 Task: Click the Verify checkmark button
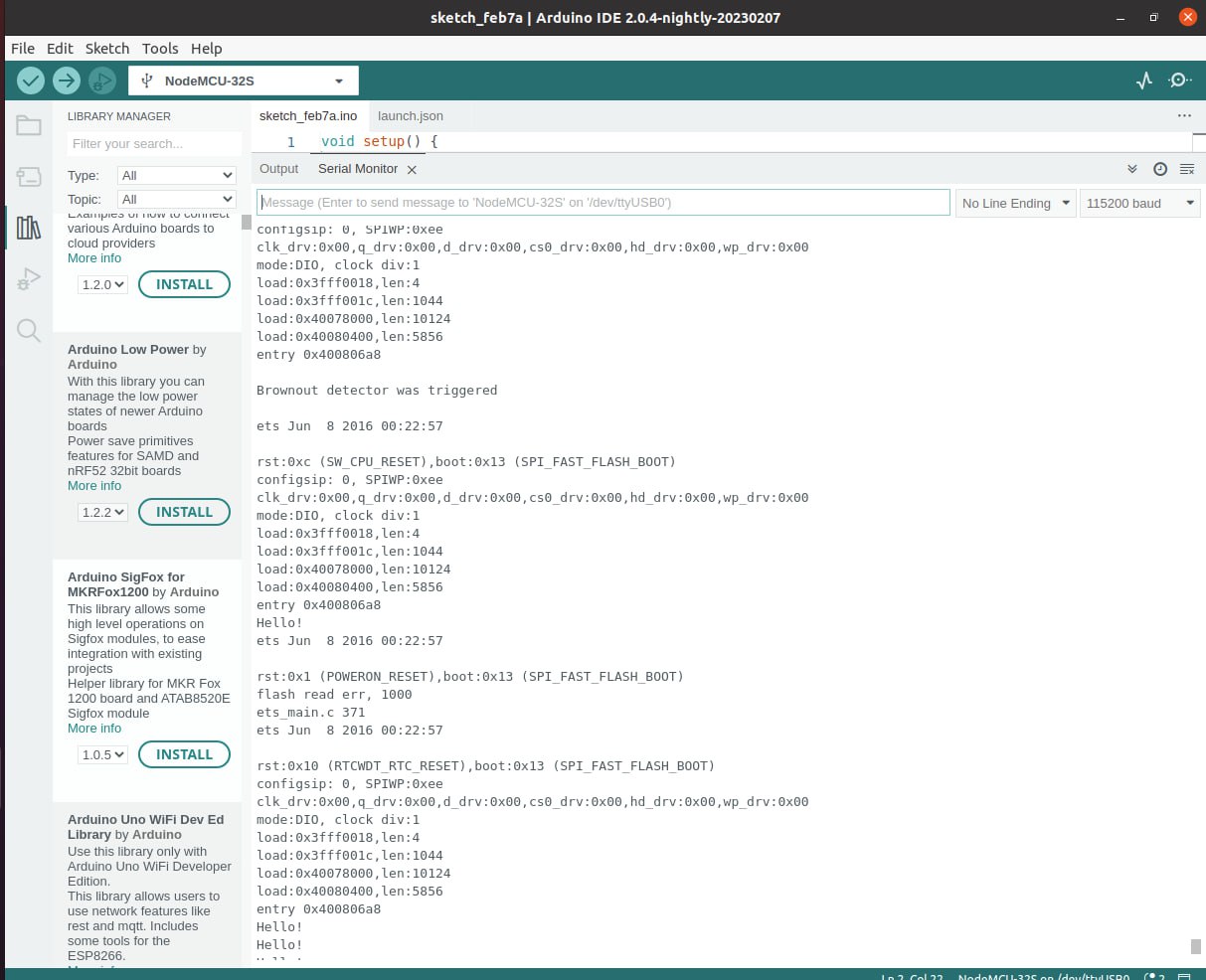click(31, 81)
